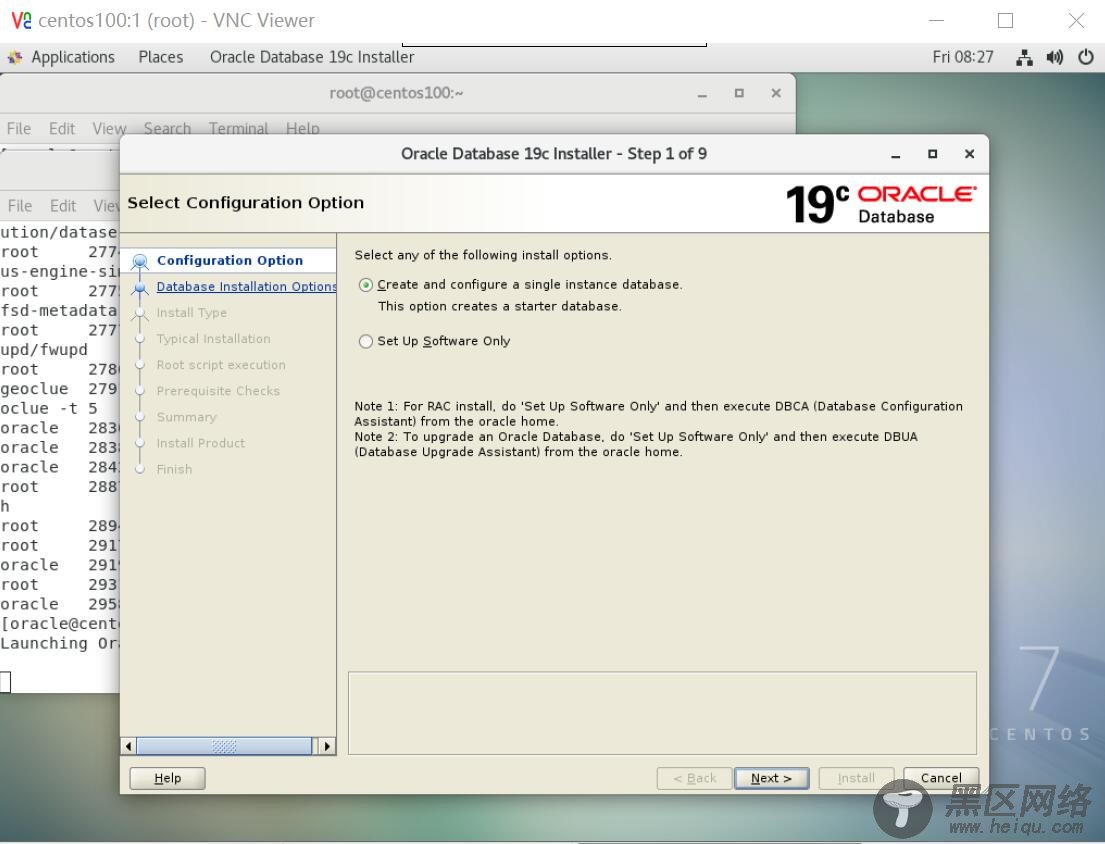
Task: Click the power icon in top panel
Action: [1085, 57]
